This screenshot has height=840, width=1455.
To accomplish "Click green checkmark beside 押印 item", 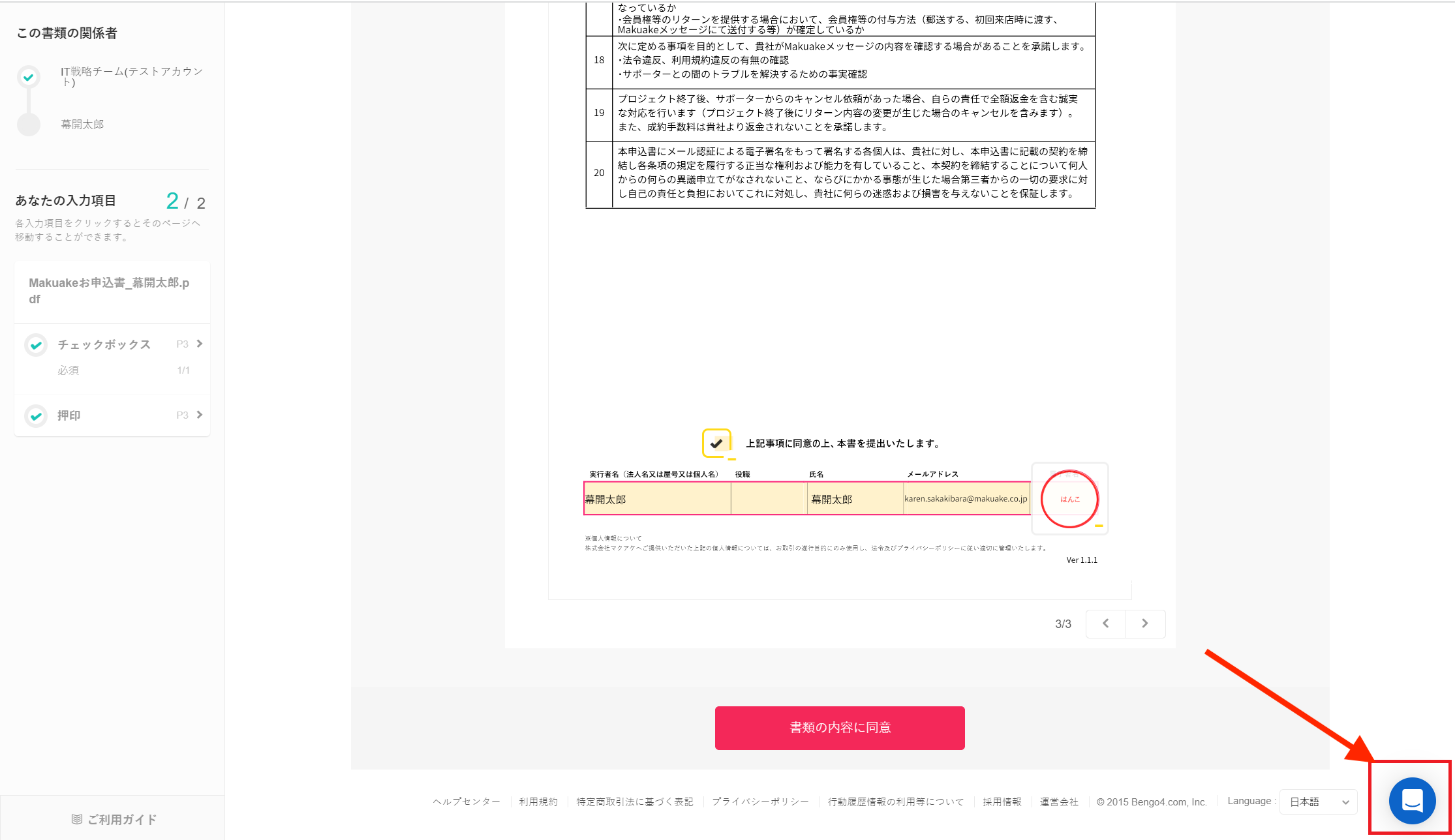I will click(x=36, y=415).
